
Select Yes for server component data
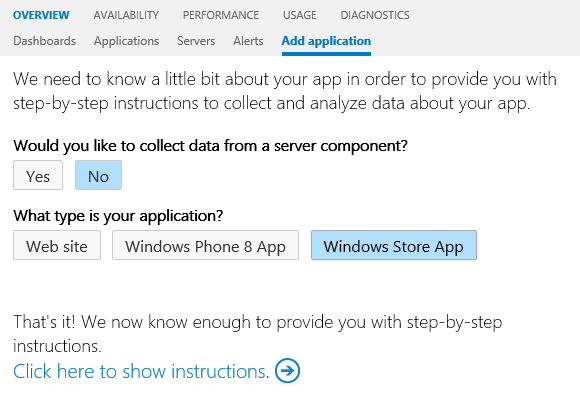[x=38, y=175]
